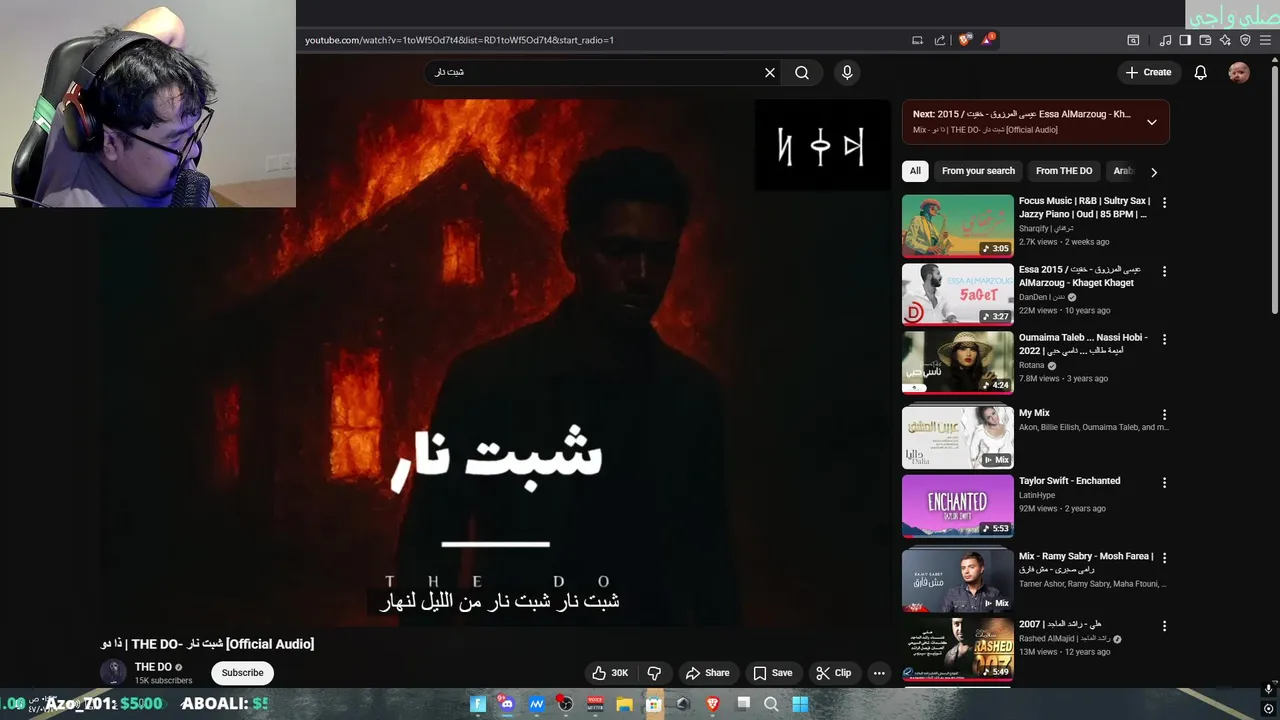The height and width of the screenshot is (720, 1280).
Task: Open Taylor Swift Enchanted video title
Action: click(1069, 481)
